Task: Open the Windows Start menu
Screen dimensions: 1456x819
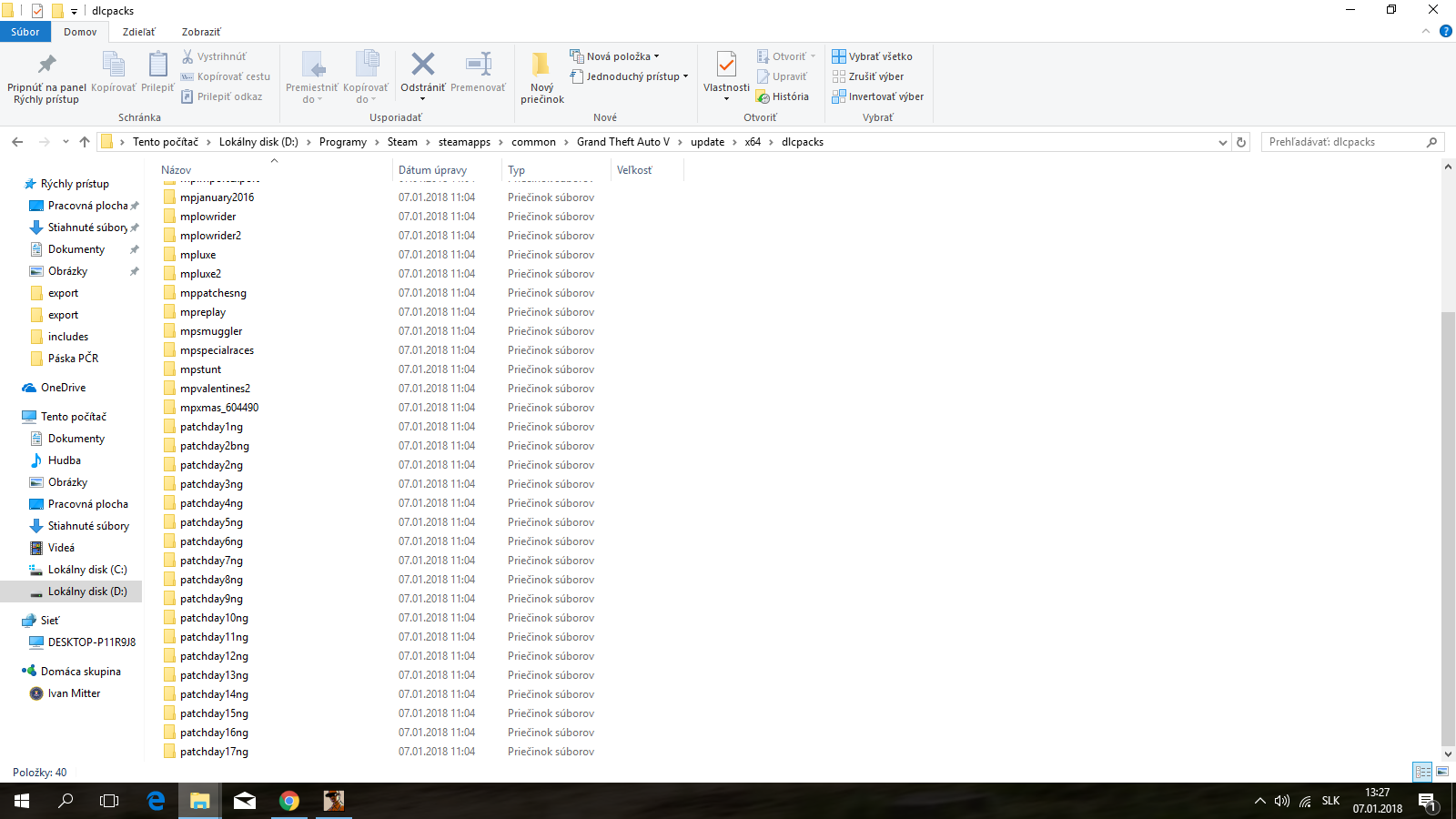Action: pos(22,801)
